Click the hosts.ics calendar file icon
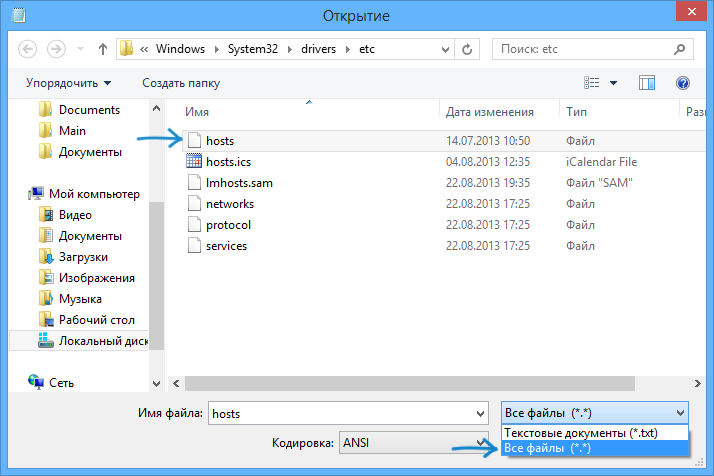This screenshot has height=476, width=714. 194,161
